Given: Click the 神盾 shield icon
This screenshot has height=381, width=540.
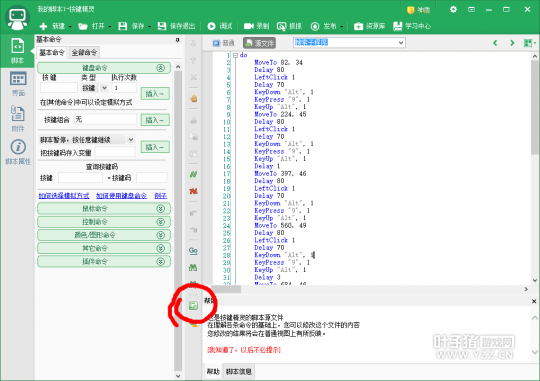Looking at the screenshot, I should pos(410,10).
